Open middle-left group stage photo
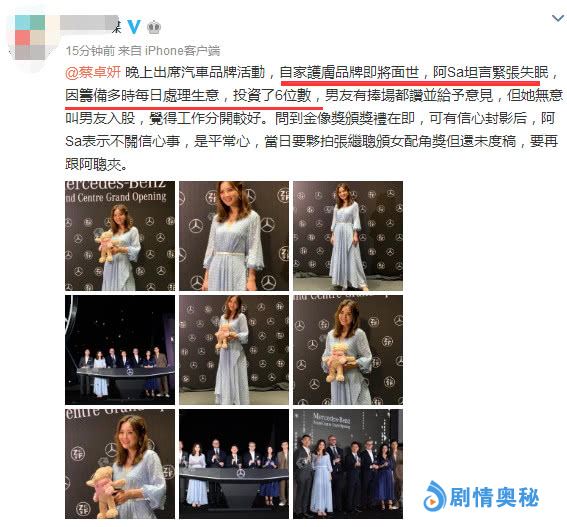 (120, 350)
